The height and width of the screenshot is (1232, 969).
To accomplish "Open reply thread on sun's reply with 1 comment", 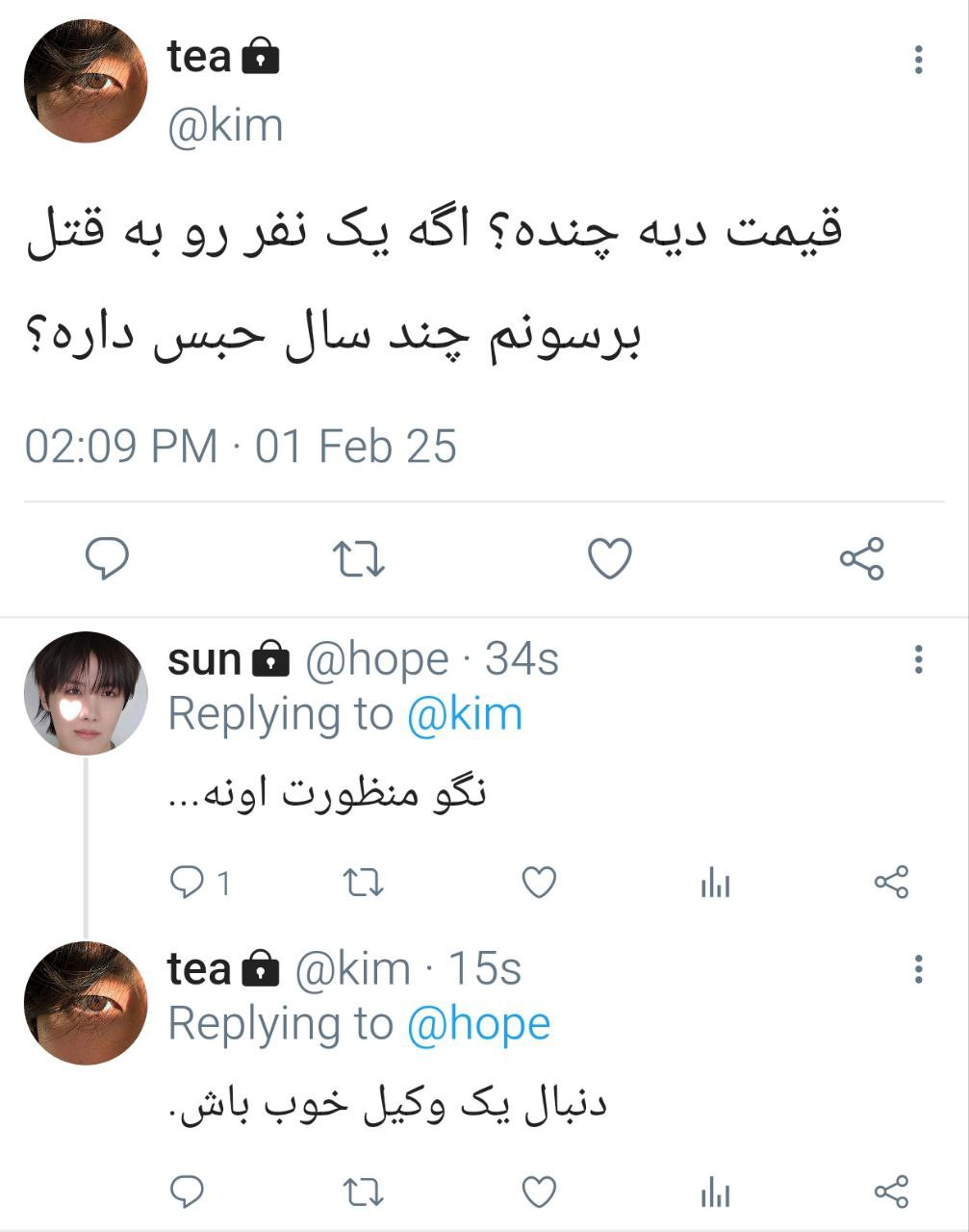I will tap(199, 882).
